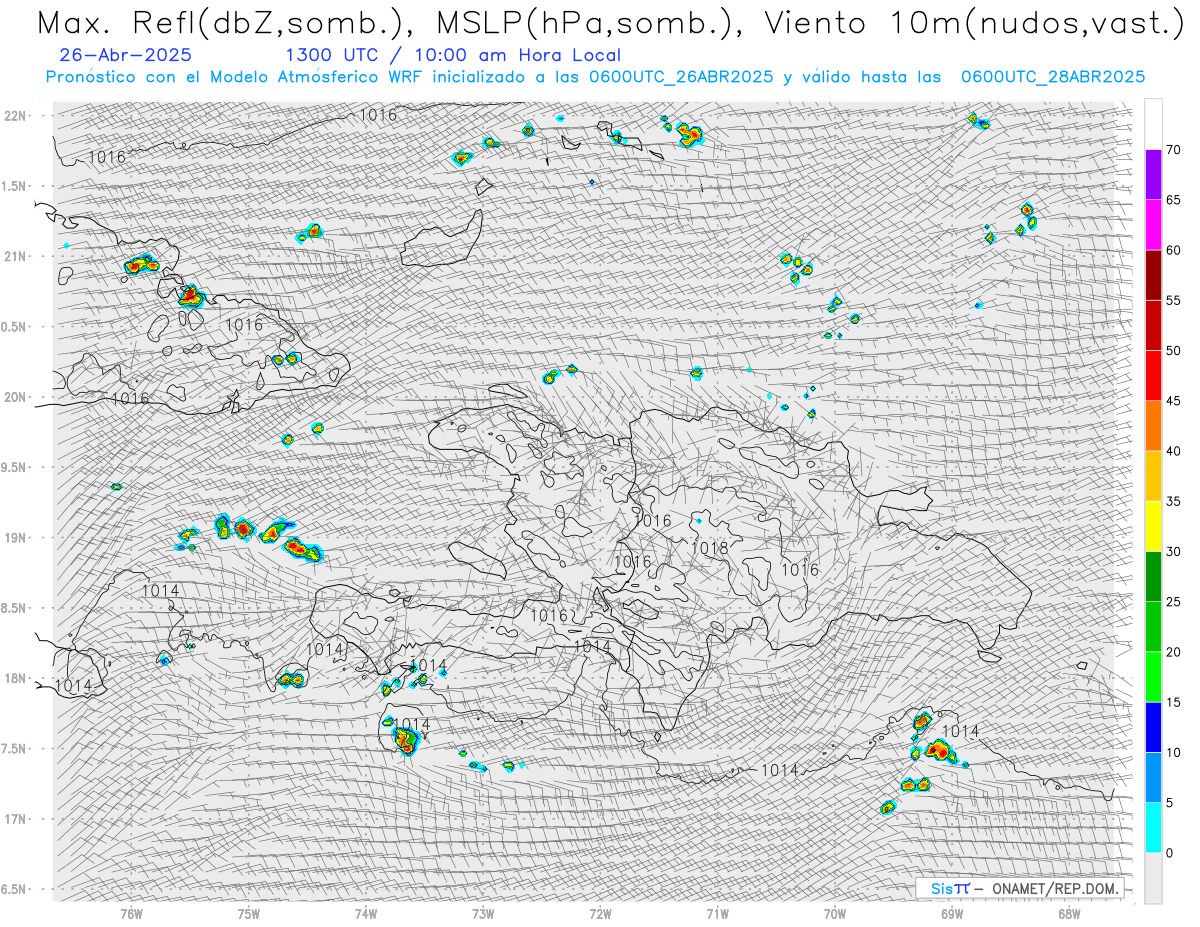The image size is (1200, 927).
Task: Click the 9.5N latitude axis label
Action: (x=15, y=468)
